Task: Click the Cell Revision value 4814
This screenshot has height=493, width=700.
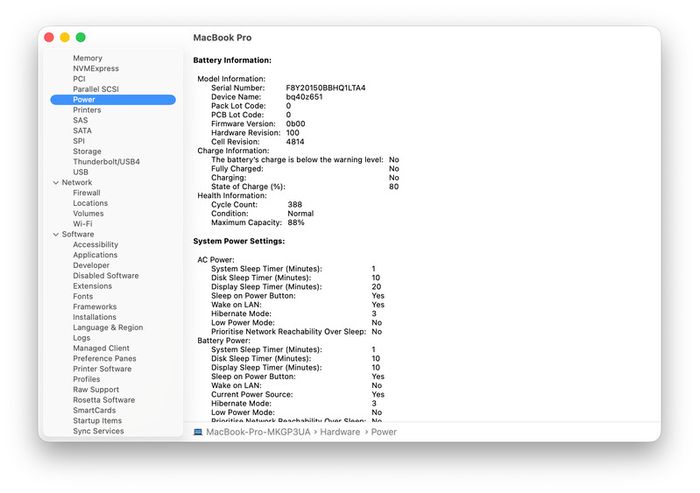Action: pos(295,142)
